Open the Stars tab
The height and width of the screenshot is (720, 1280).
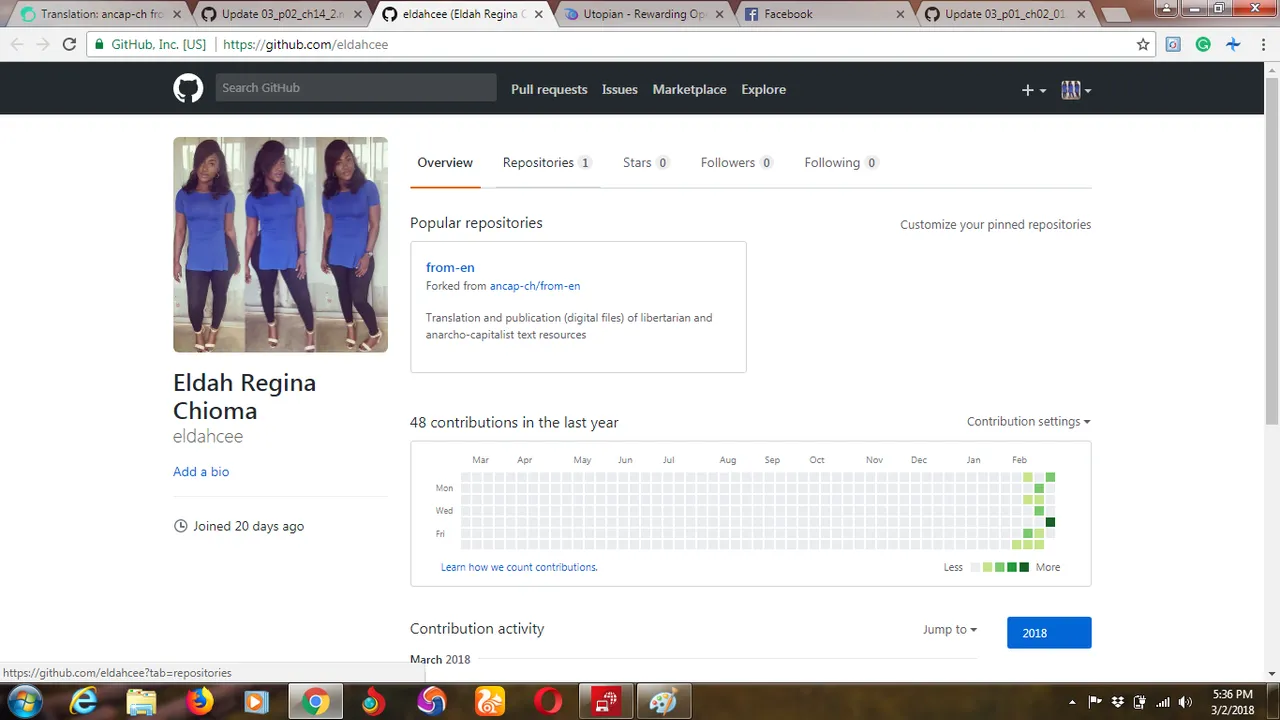tap(646, 162)
